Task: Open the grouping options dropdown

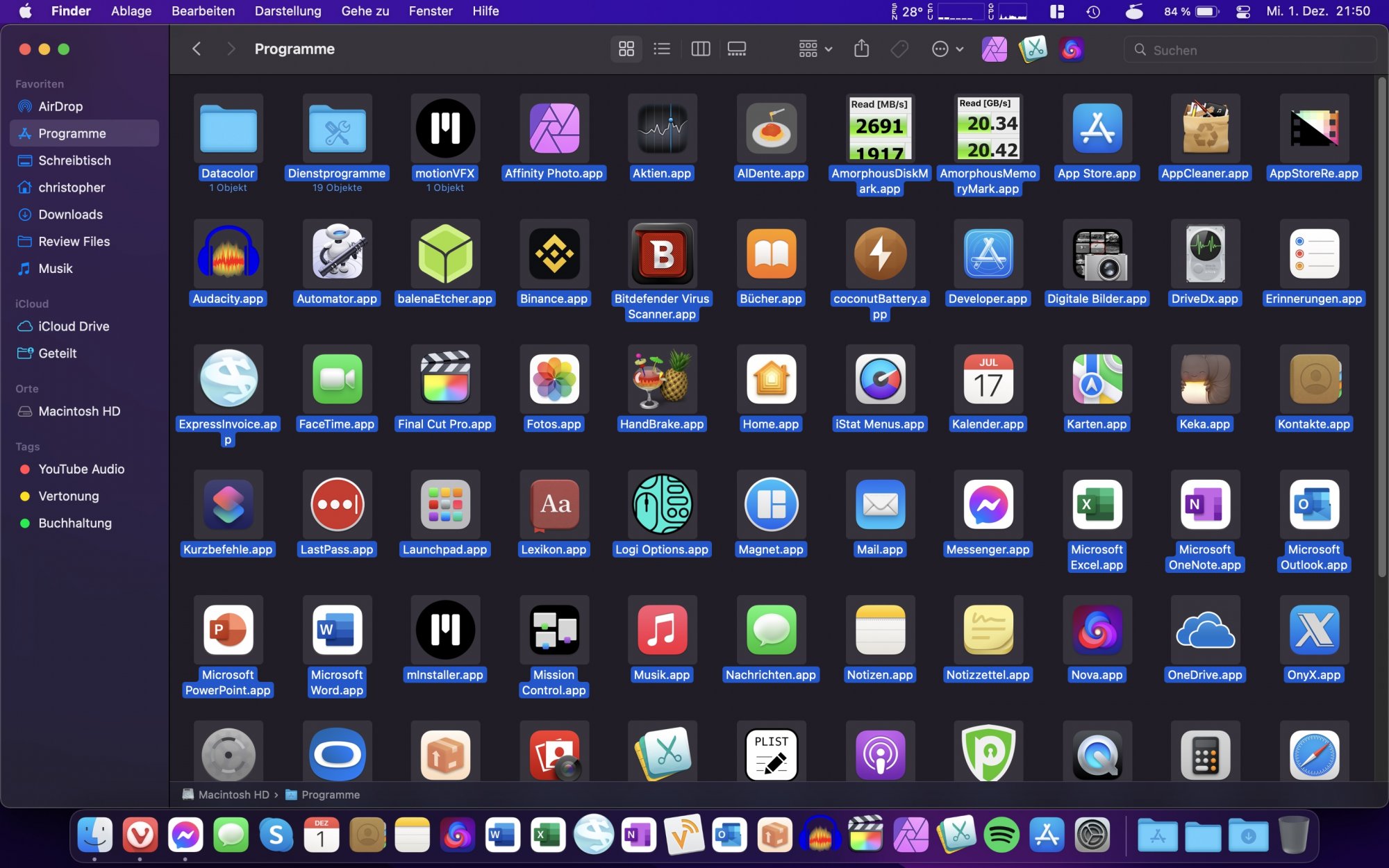Action: coord(815,49)
